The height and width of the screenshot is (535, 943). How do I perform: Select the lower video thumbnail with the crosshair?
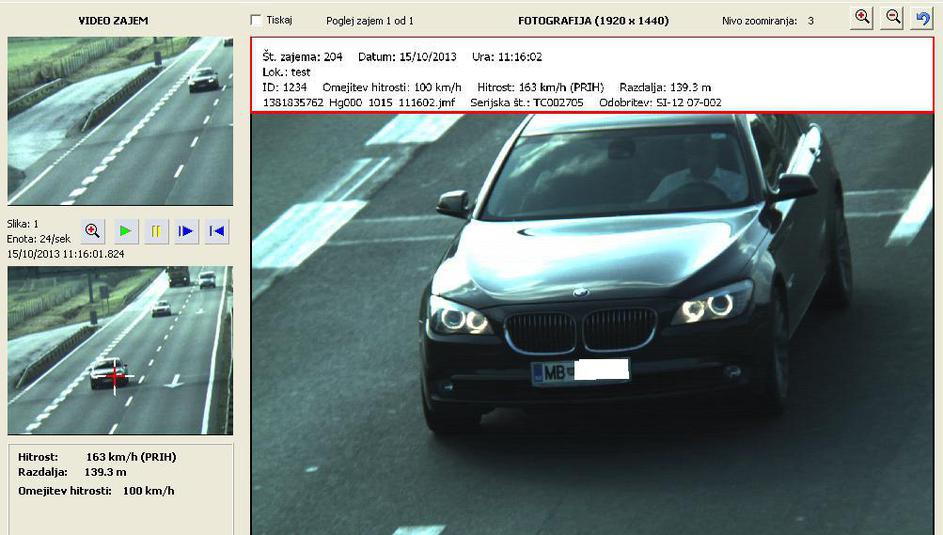pos(120,350)
